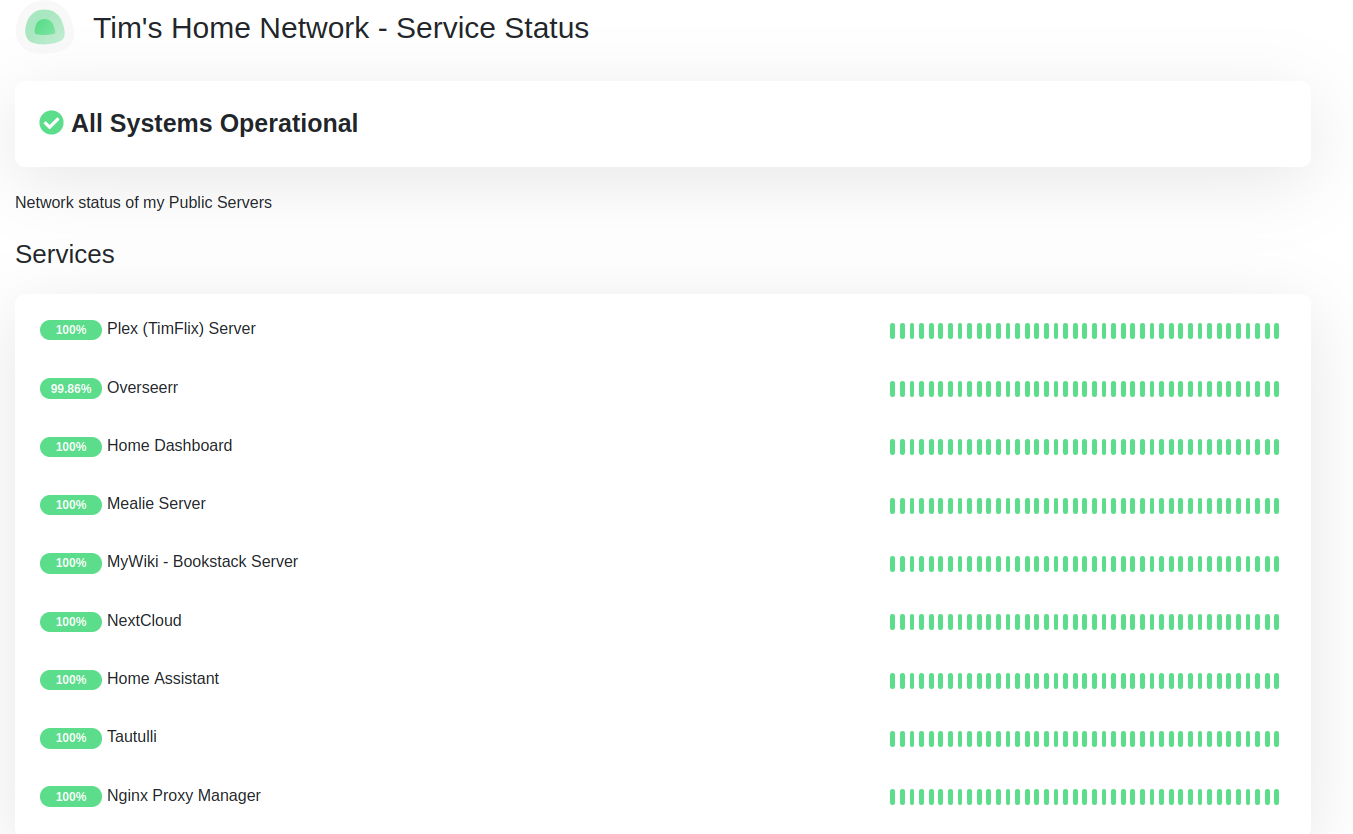The width and height of the screenshot is (1353, 834).
Task: Click the heartbeat bar for Home Assistant
Action: tap(1084, 681)
